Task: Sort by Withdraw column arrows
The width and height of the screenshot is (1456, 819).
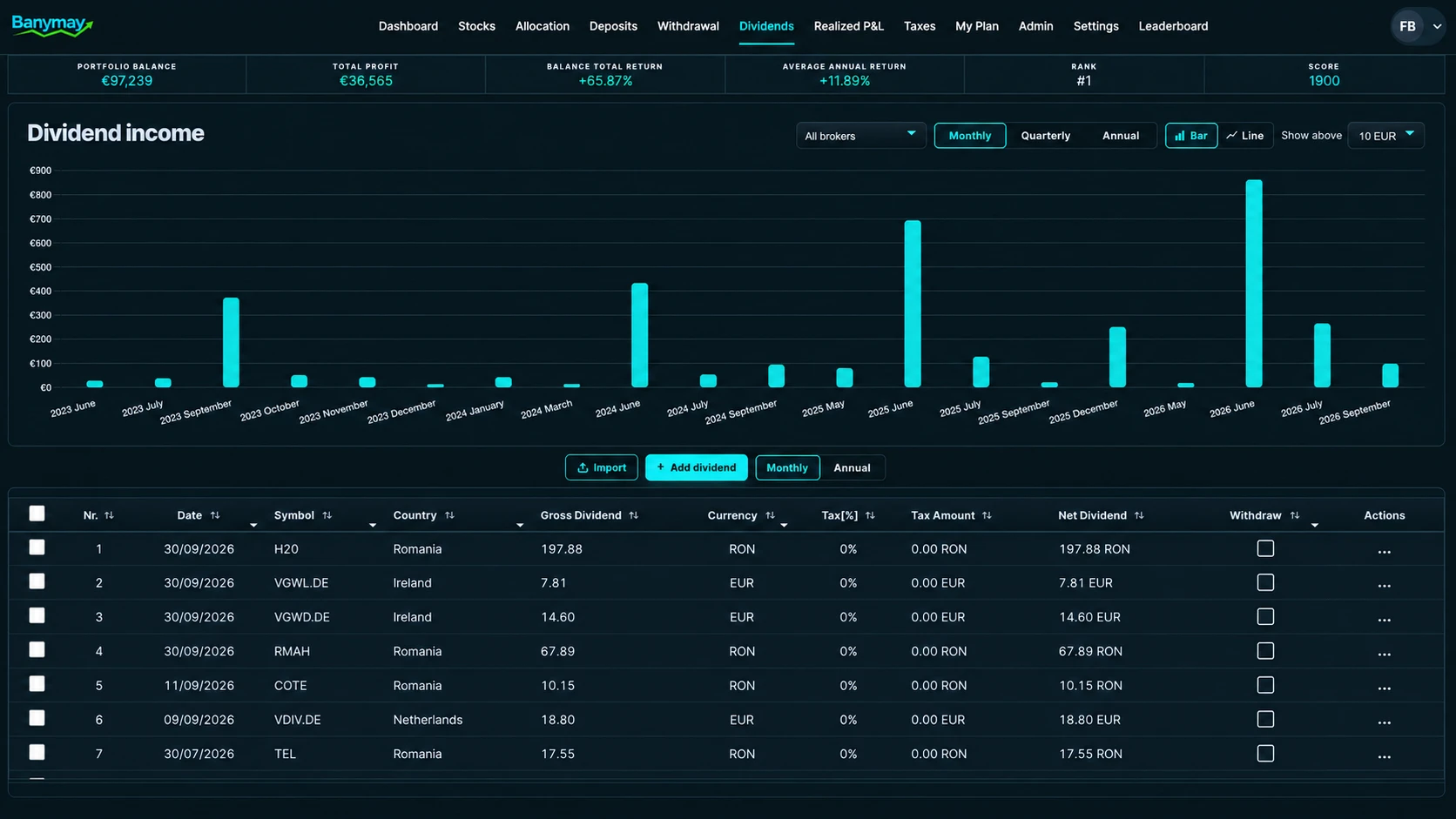Action: coord(1295,515)
